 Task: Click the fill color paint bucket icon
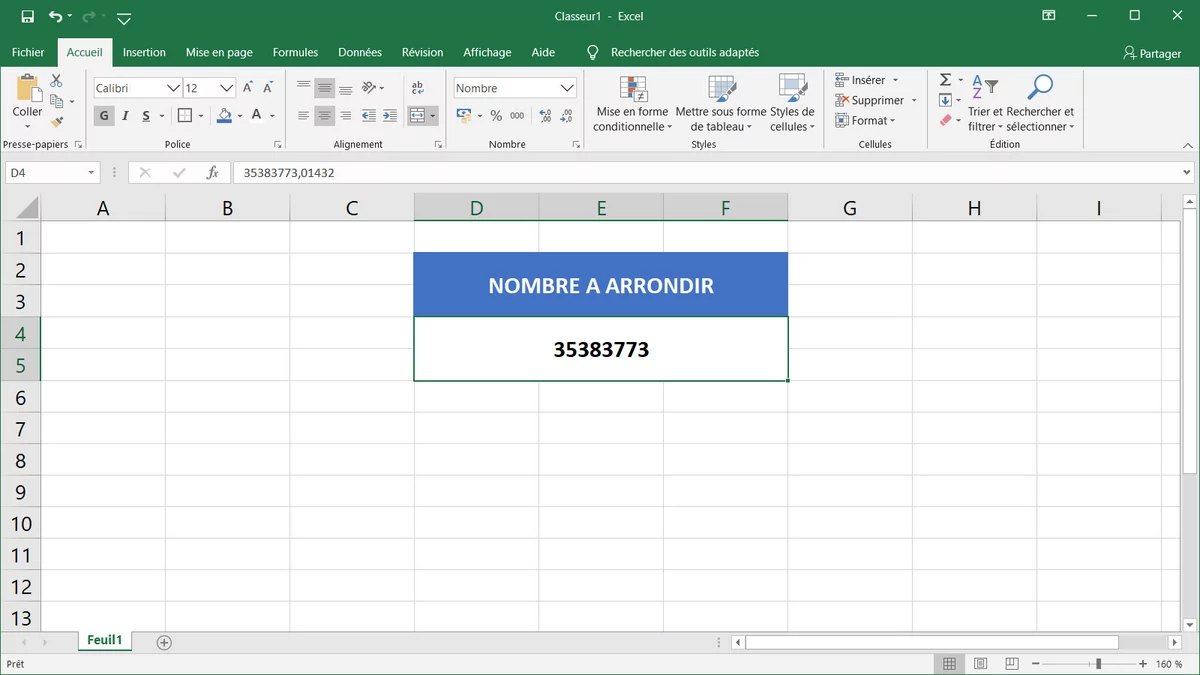click(224, 116)
